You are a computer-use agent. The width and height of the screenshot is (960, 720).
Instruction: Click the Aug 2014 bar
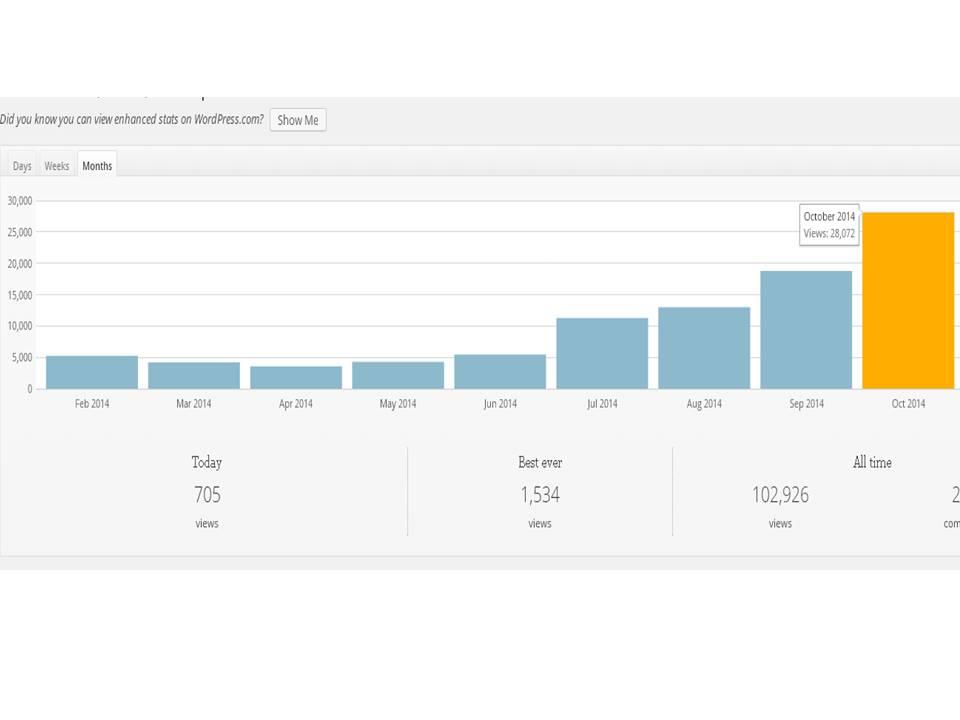pos(704,348)
